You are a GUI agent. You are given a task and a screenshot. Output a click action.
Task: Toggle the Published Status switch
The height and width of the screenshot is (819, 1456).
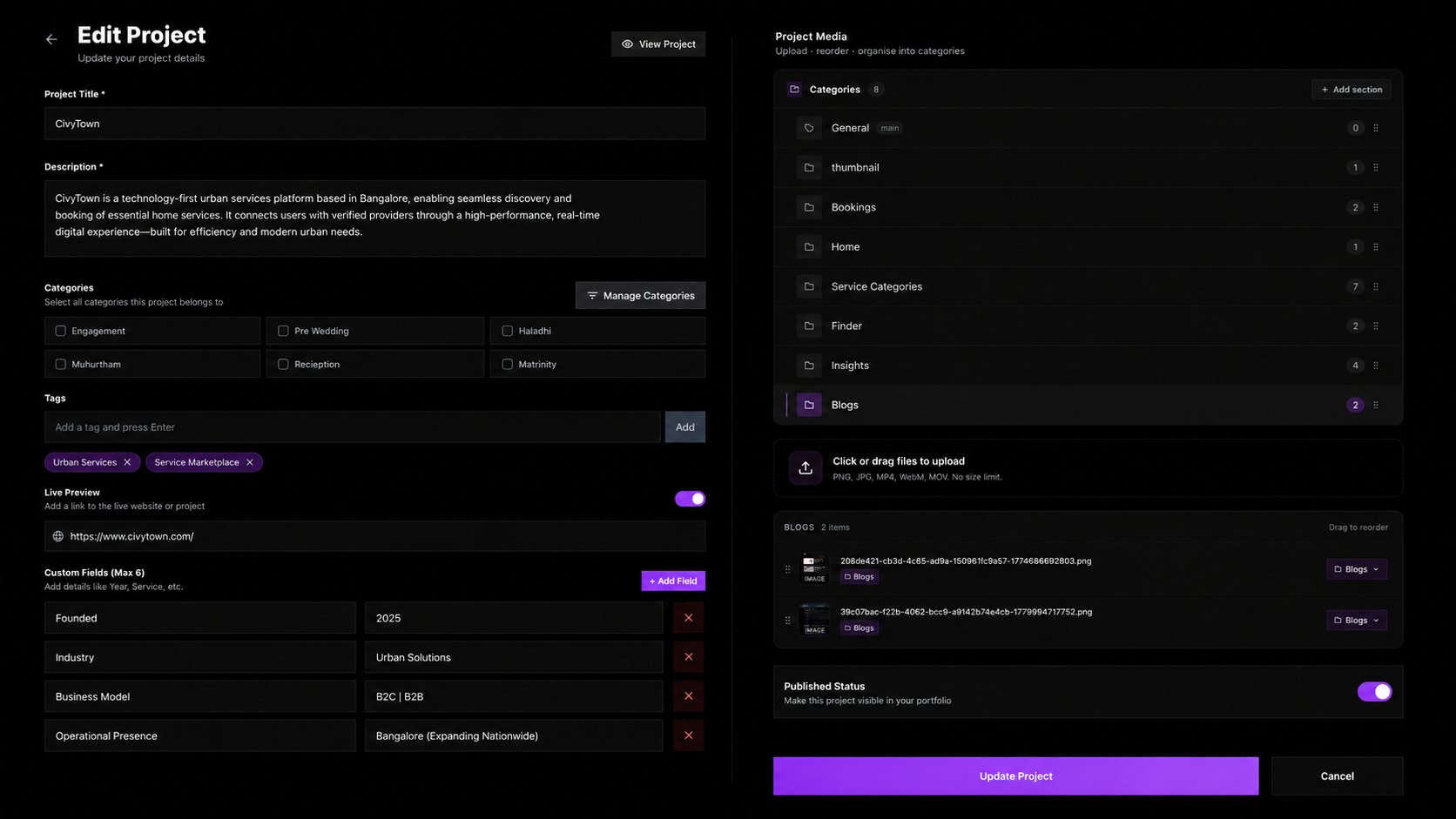1375,692
